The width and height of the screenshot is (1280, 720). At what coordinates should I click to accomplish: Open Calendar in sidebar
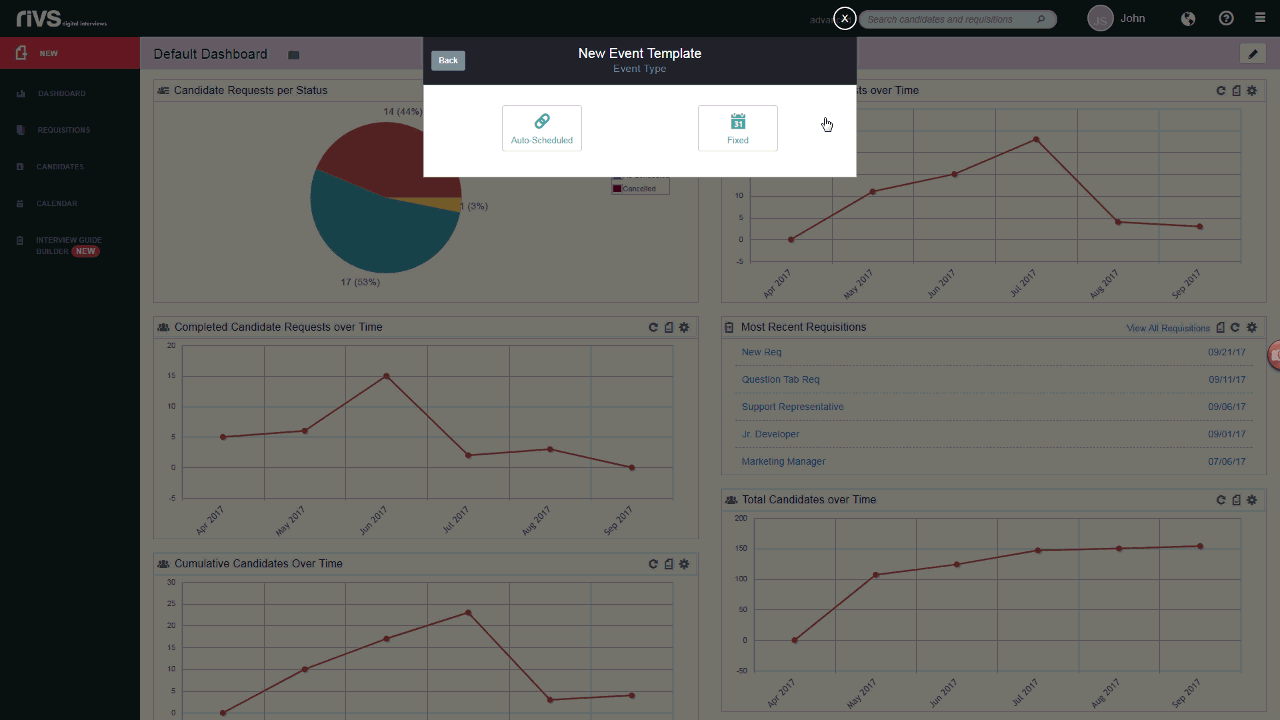57,203
